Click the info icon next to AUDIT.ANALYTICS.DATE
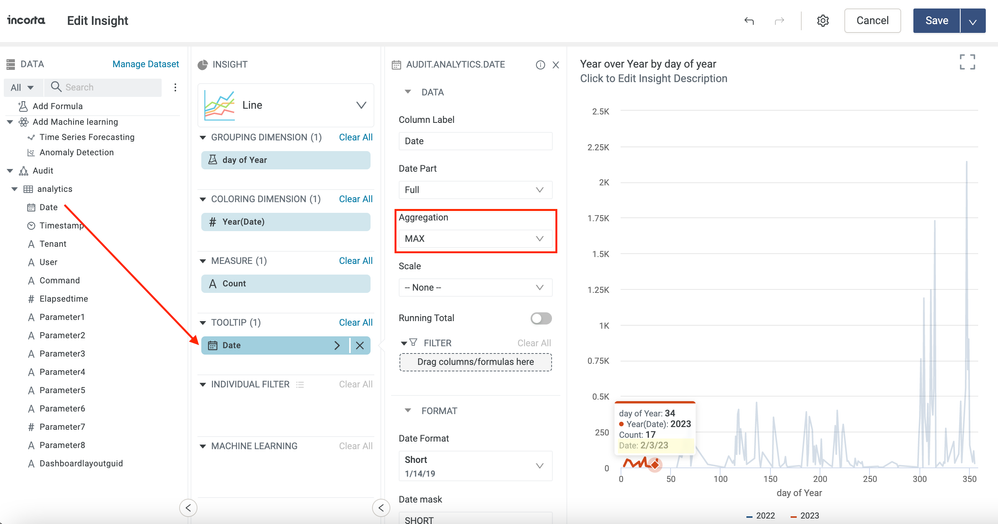The image size is (998, 524). [x=540, y=65]
